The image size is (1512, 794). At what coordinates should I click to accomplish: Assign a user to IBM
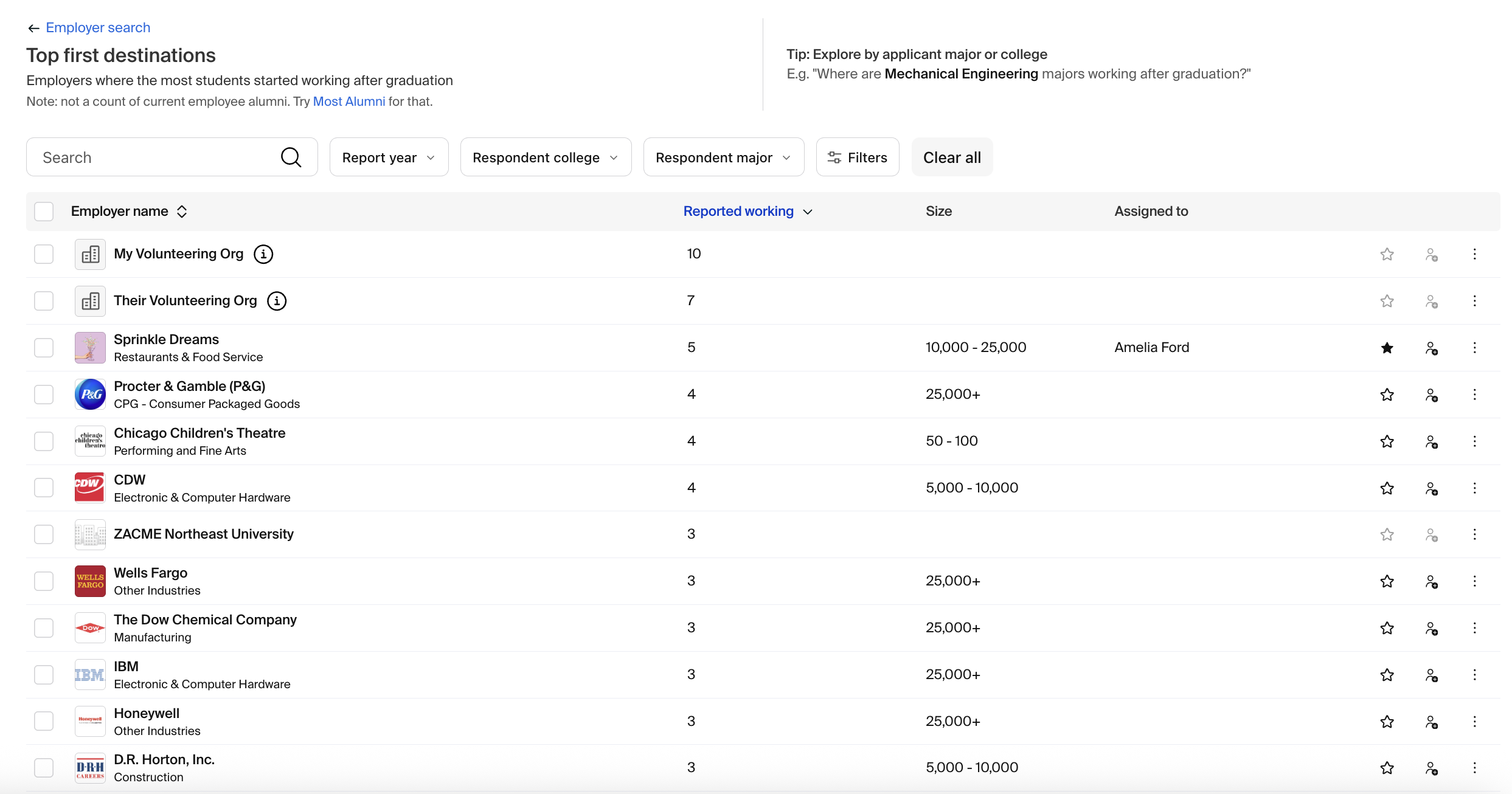click(1432, 675)
